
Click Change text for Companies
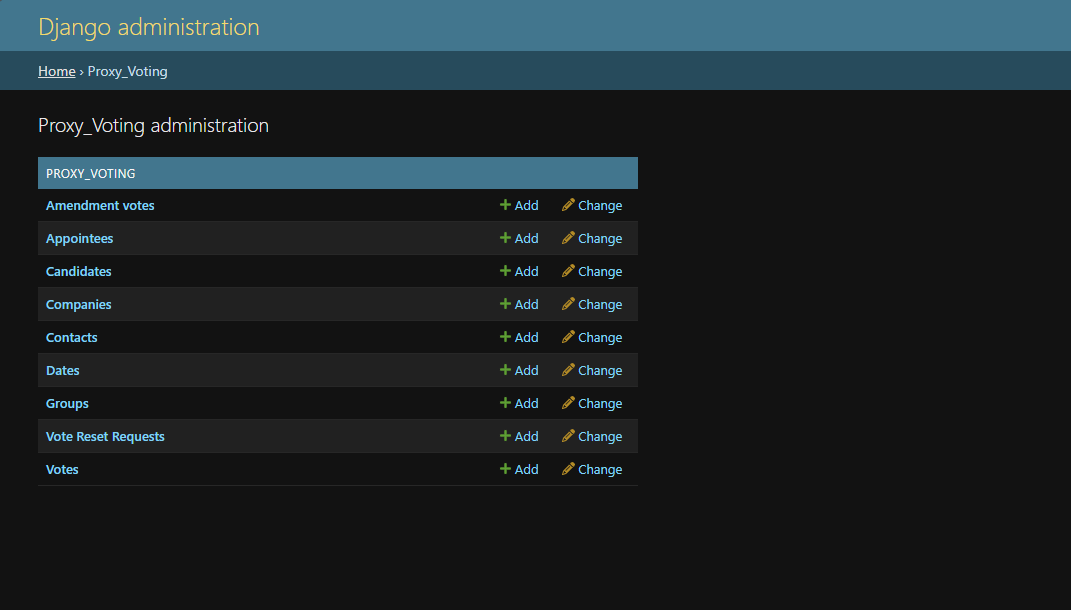coord(600,305)
